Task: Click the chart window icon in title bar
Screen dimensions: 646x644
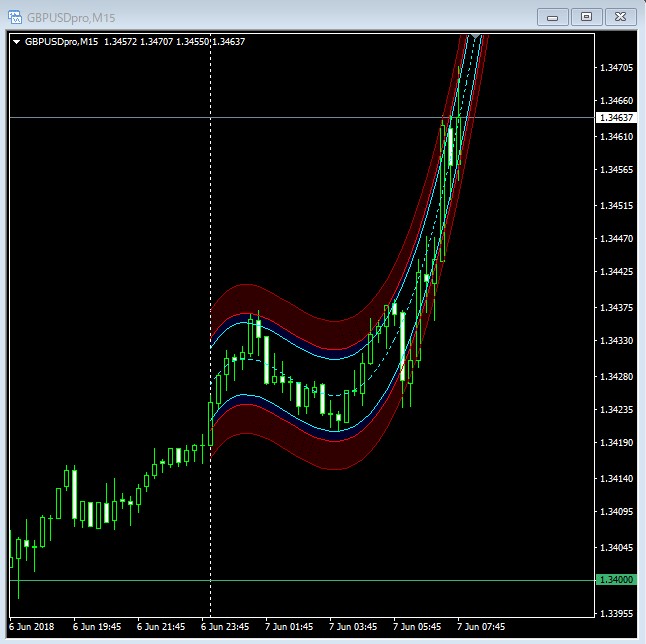Action: click(x=15, y=17)
